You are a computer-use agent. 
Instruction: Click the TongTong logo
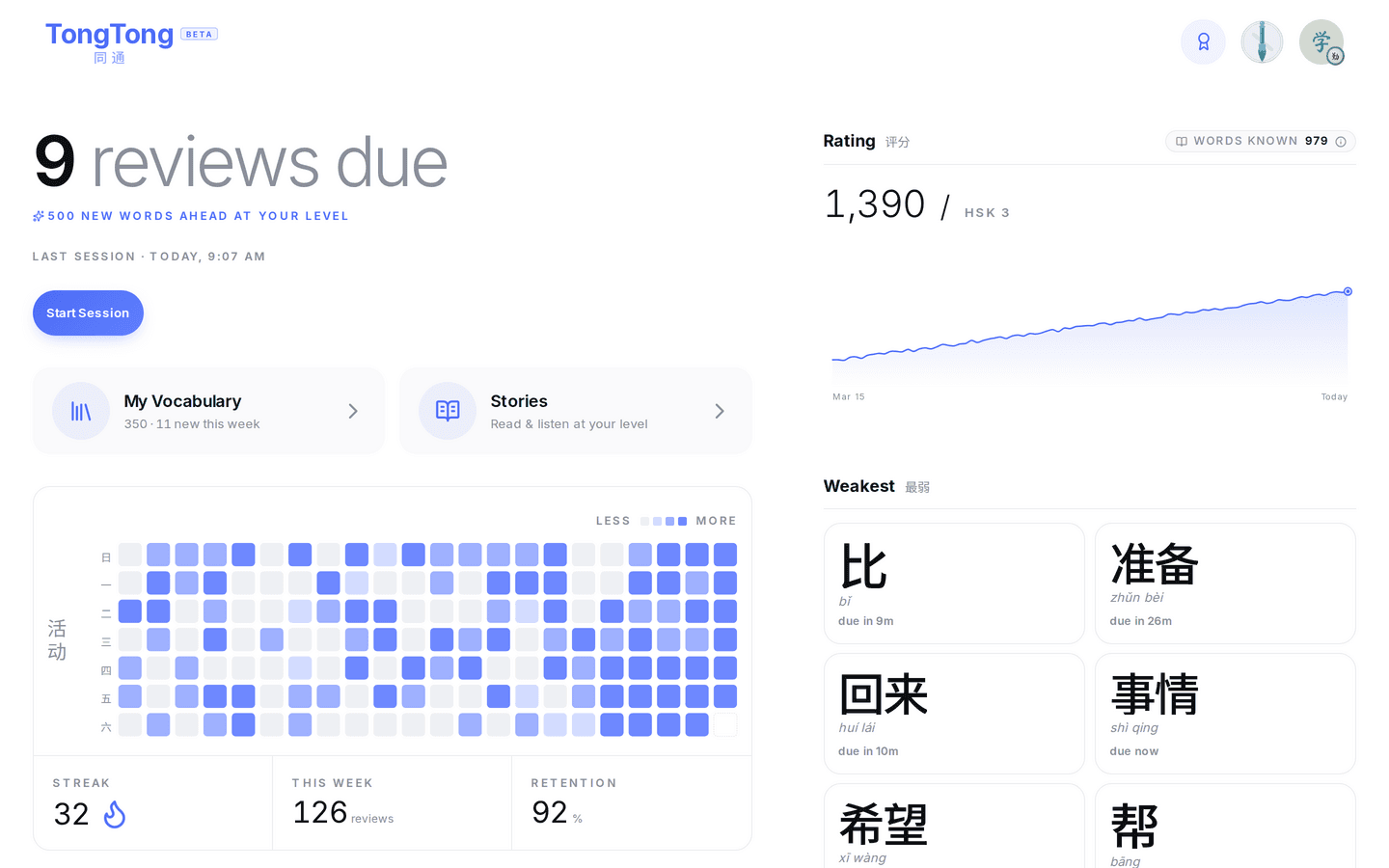pos(109,42)
